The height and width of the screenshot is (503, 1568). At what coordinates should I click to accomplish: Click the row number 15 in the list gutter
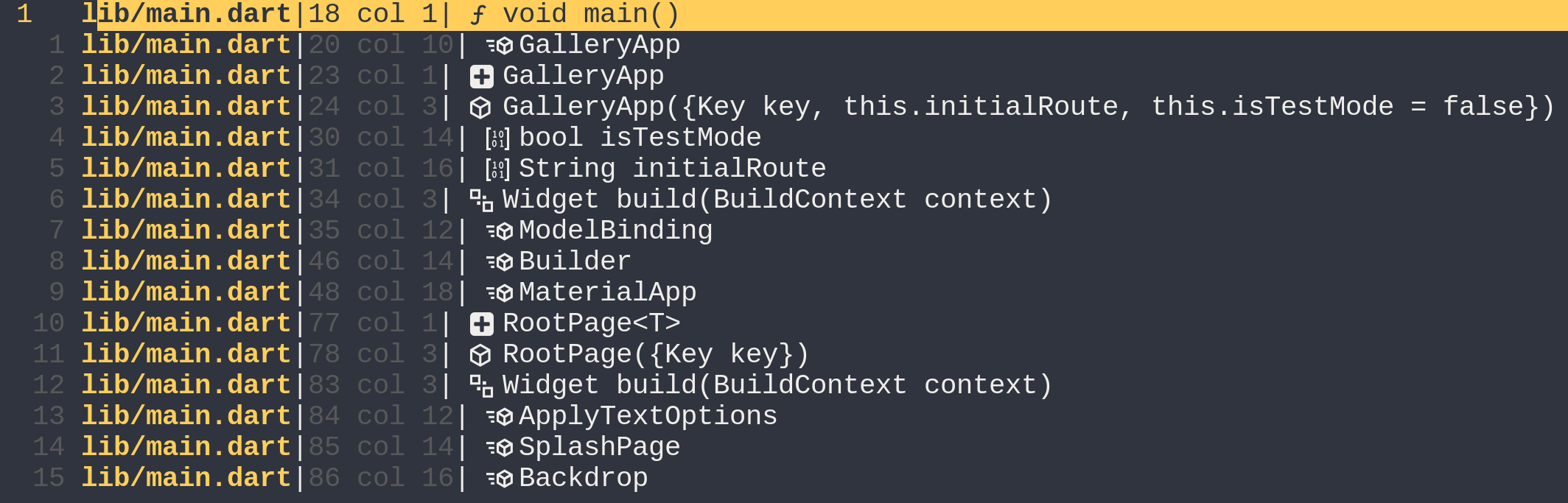tap(49, 478)
